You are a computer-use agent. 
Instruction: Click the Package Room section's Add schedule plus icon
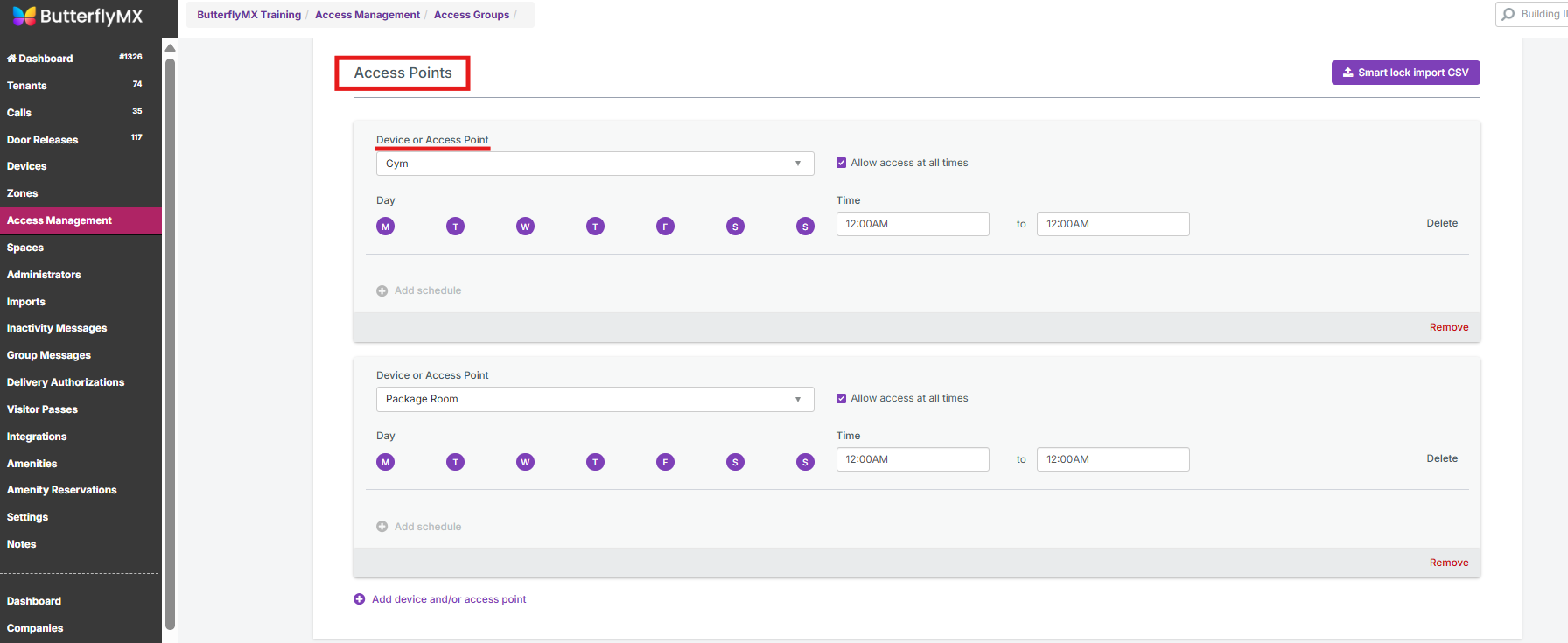(x=382, y=527)
